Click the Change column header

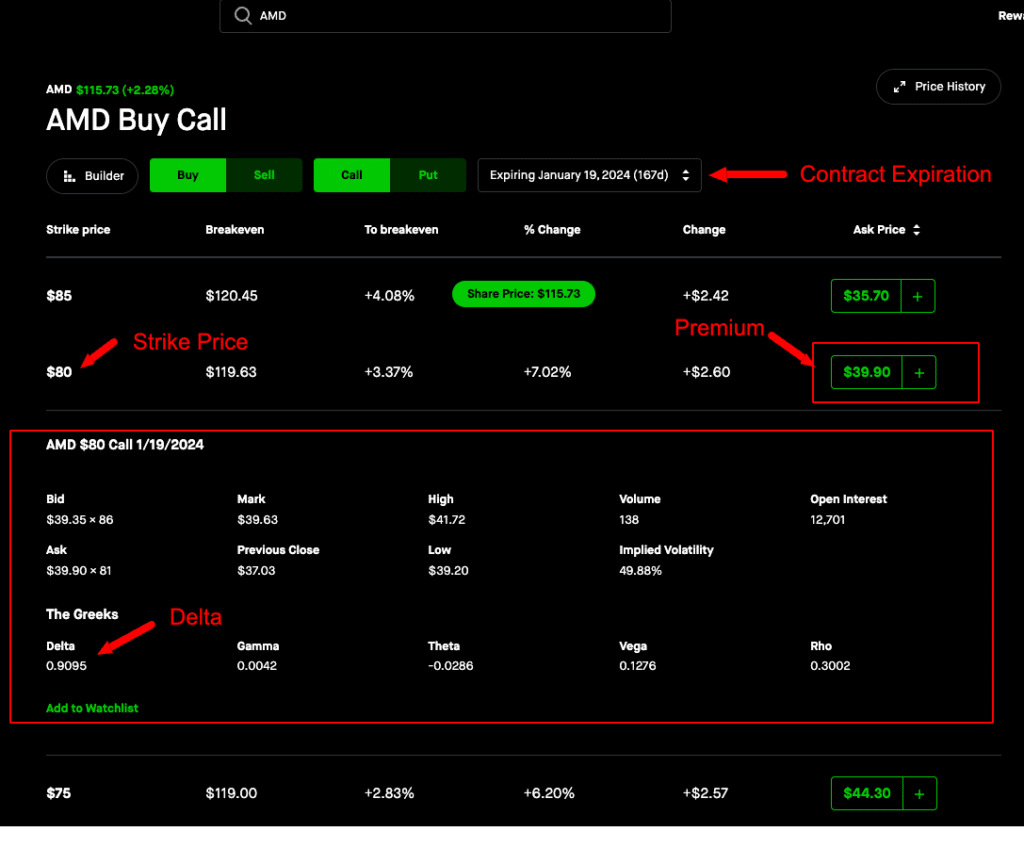(x=704, y=230)
